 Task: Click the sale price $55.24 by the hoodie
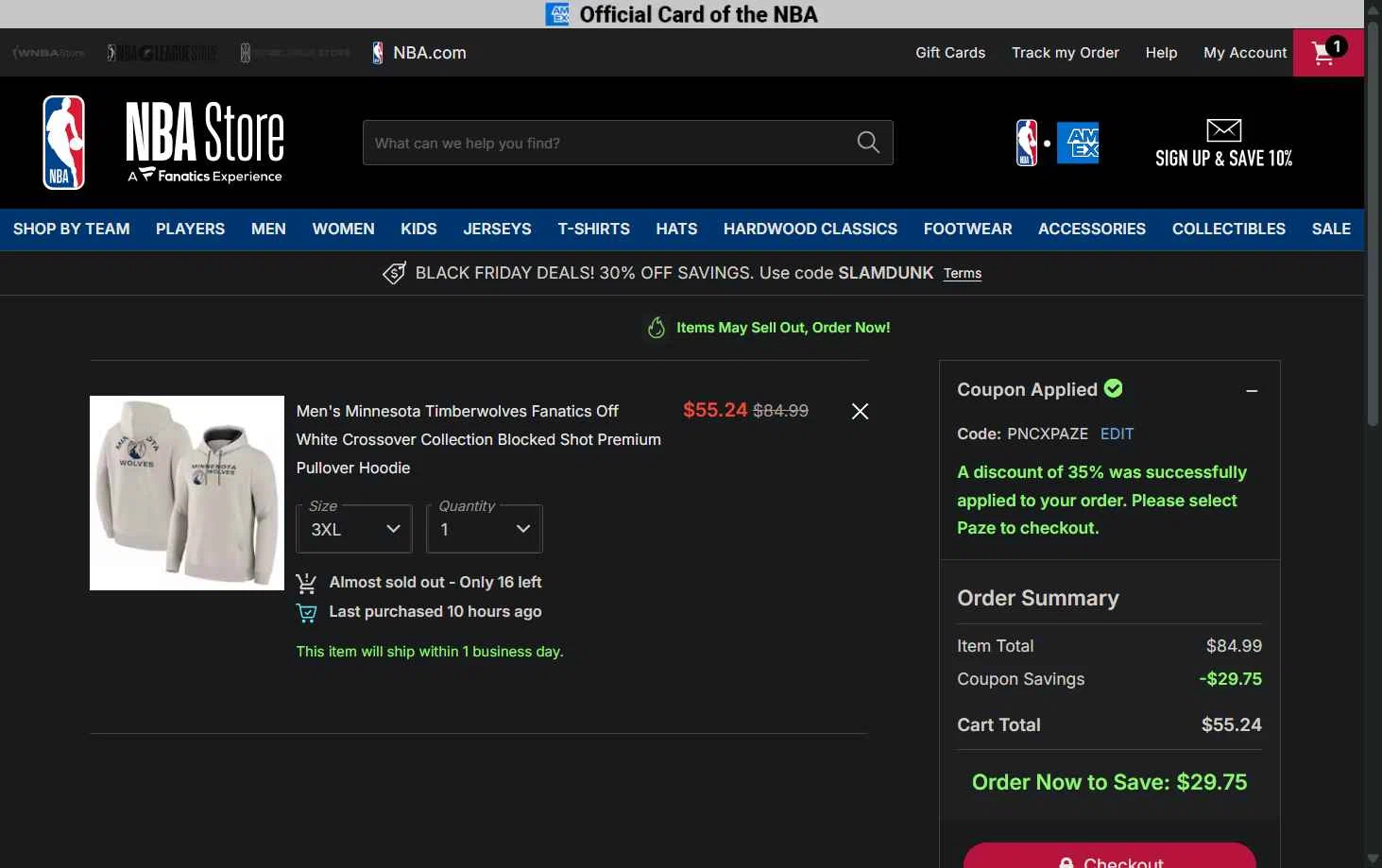coord(715,410)
